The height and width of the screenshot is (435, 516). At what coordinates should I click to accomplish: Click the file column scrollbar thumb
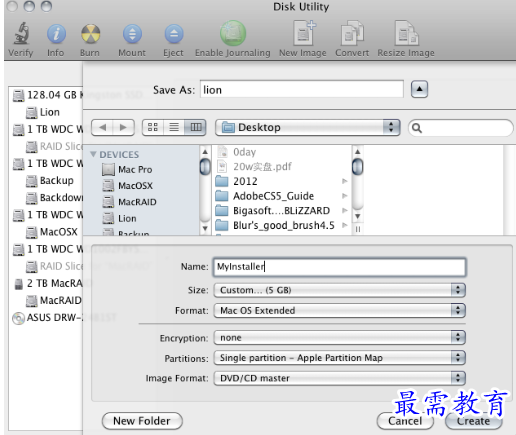click(x=357, y=166)
